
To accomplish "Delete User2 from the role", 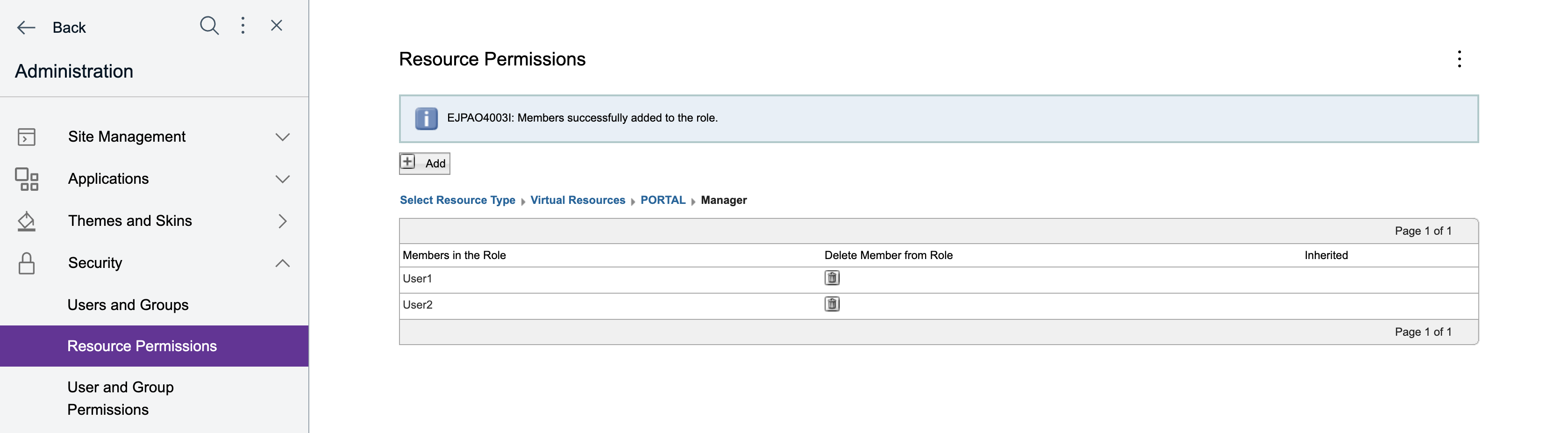I will click(832, 304).
